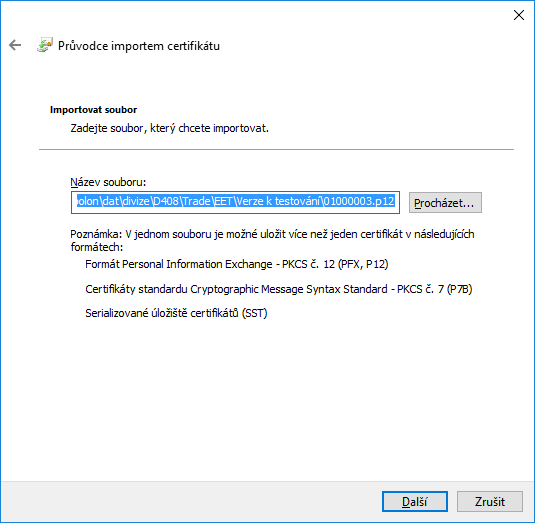The height and width of the screenshot is (523, 535).
Task: Close the certificate import dialog
Action: 519,15
